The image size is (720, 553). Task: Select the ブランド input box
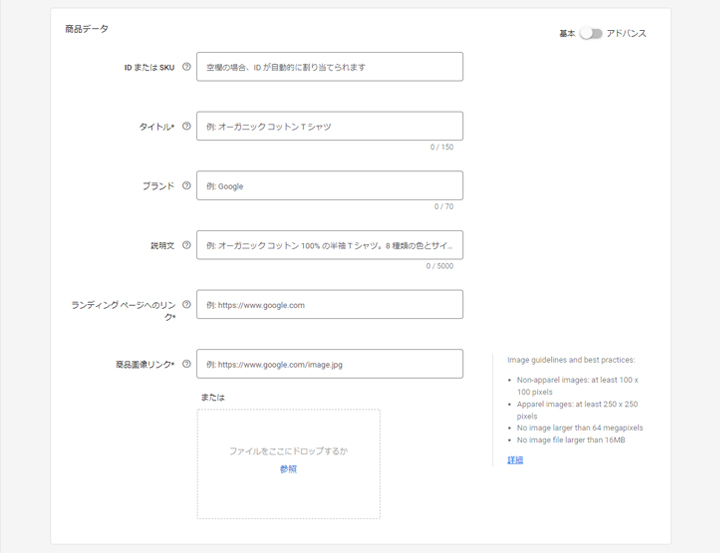tap(329, 186)
